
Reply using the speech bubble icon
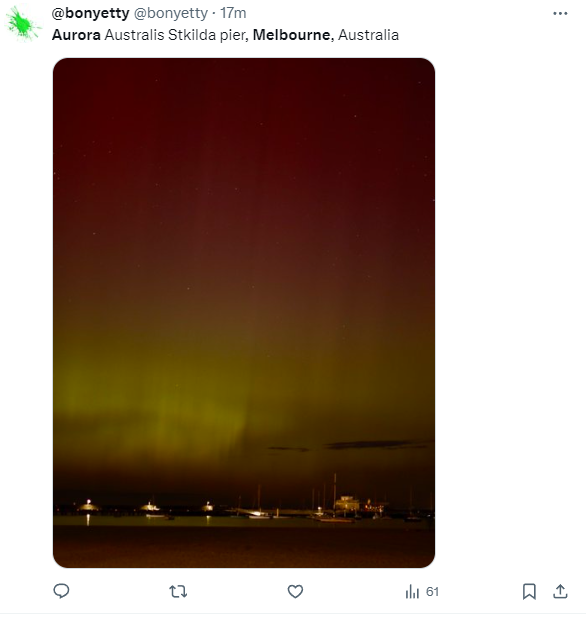(61, 591)
